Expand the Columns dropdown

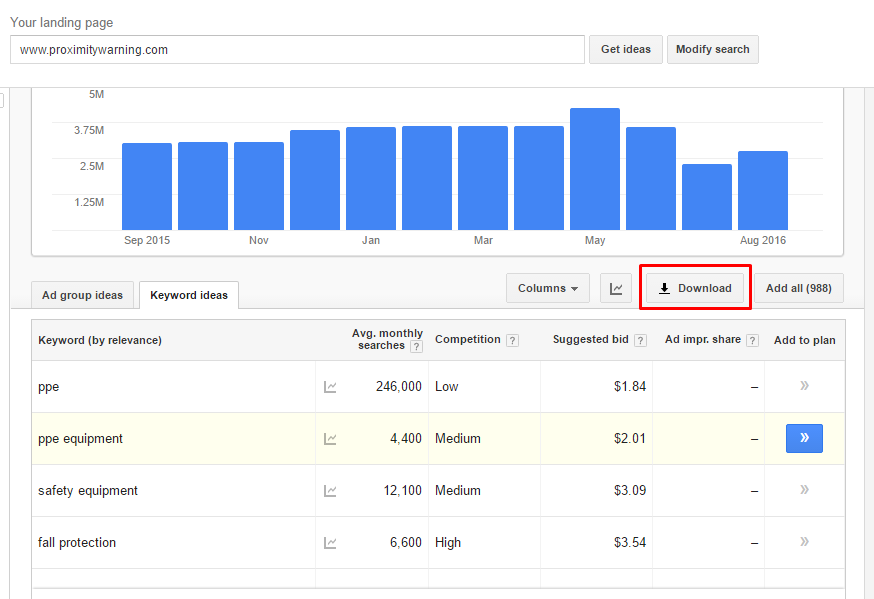(547, 289)
